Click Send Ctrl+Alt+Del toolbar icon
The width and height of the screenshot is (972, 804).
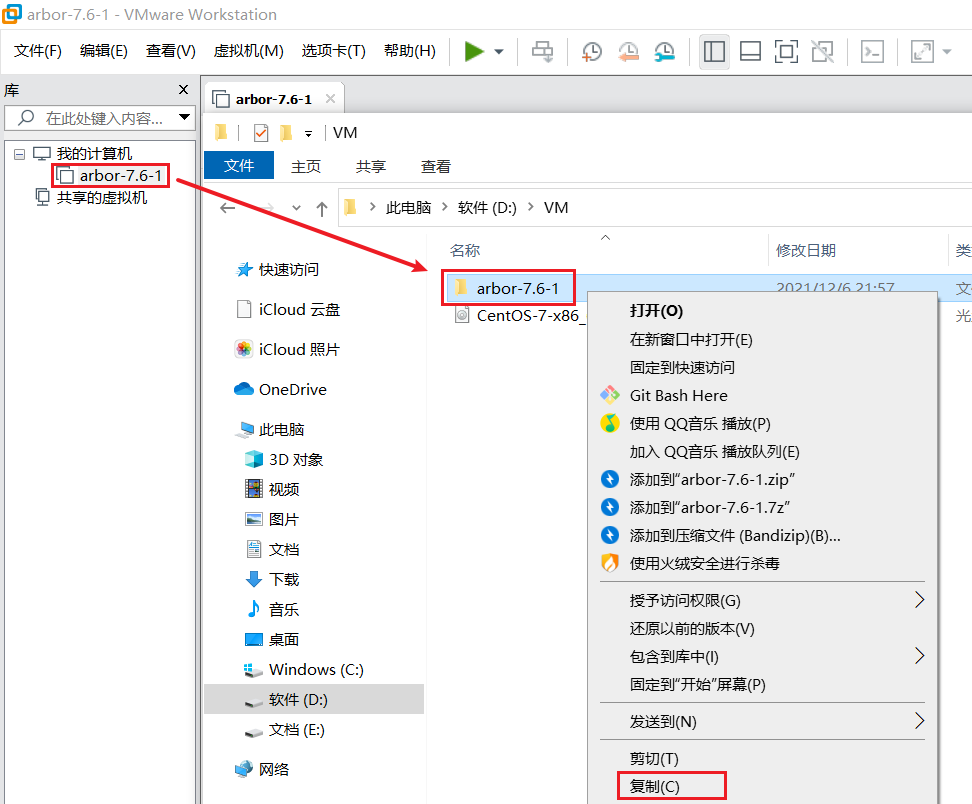point(542,51)
